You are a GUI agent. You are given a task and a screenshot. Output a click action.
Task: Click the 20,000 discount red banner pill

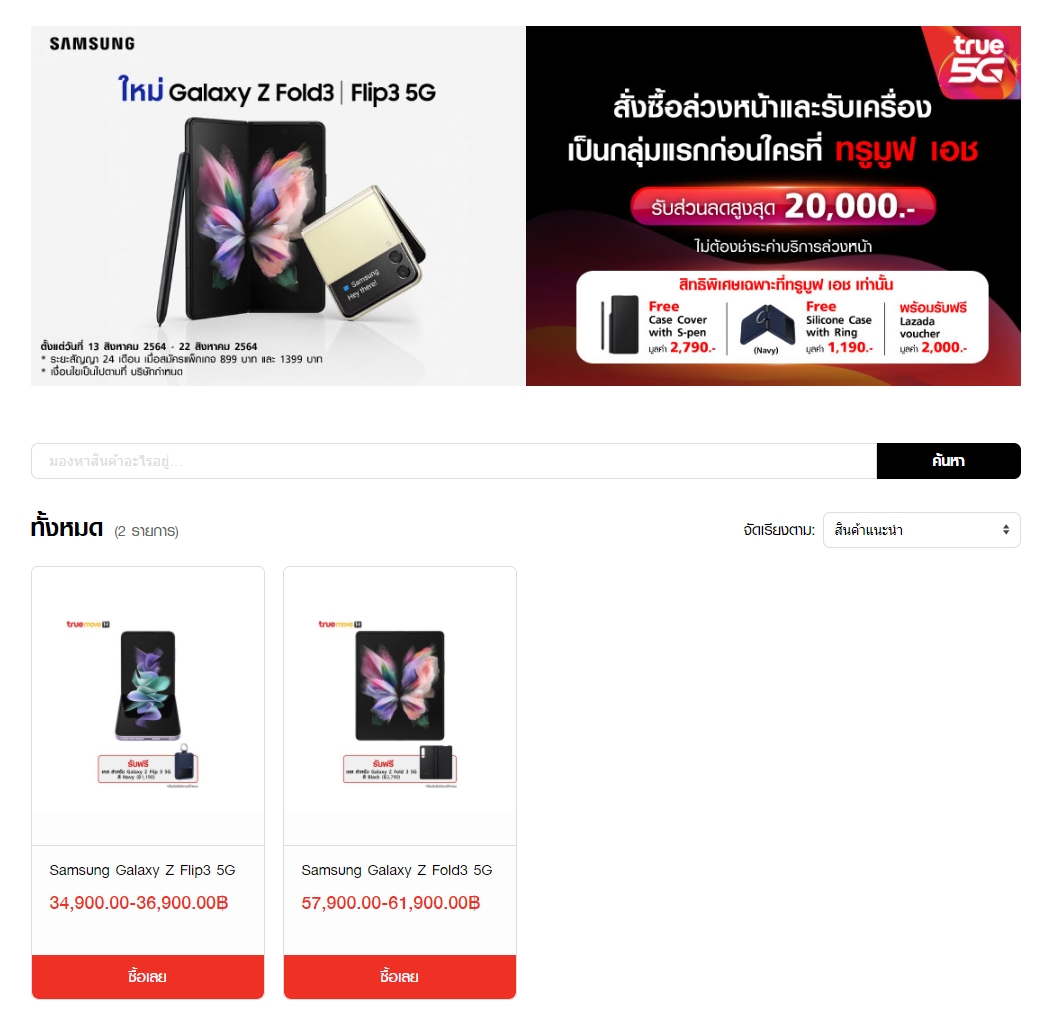(x=783, y=206)
